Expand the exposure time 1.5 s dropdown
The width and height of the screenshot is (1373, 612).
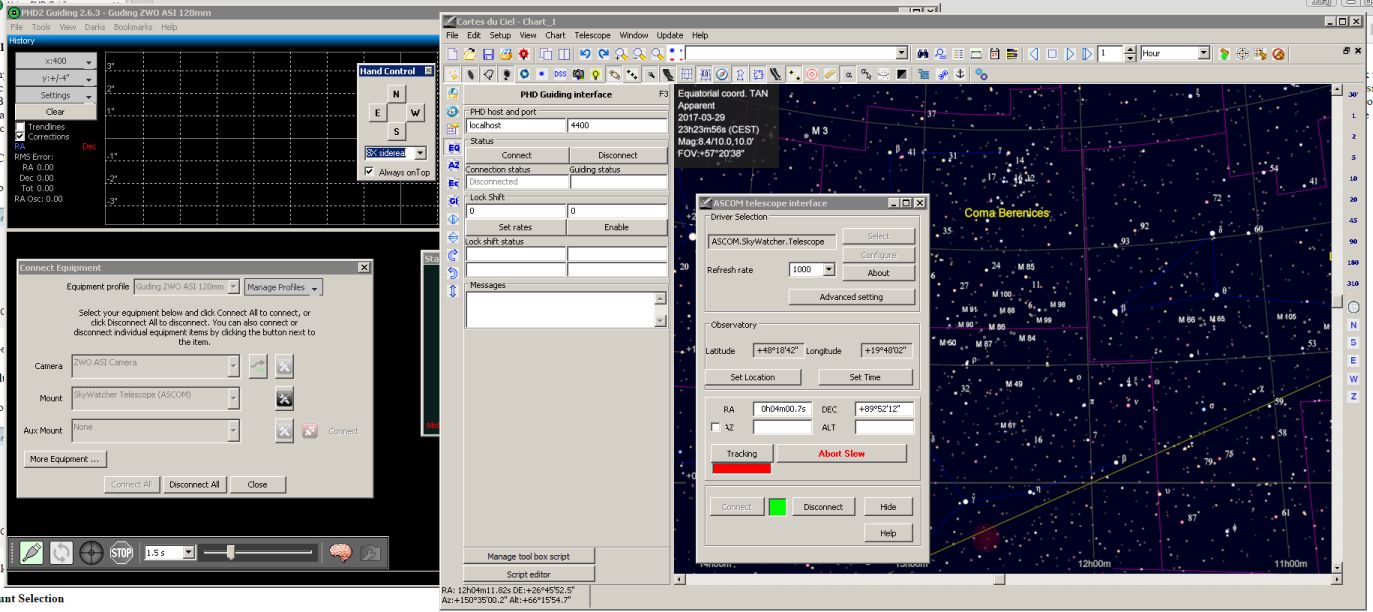coord(187,552)
